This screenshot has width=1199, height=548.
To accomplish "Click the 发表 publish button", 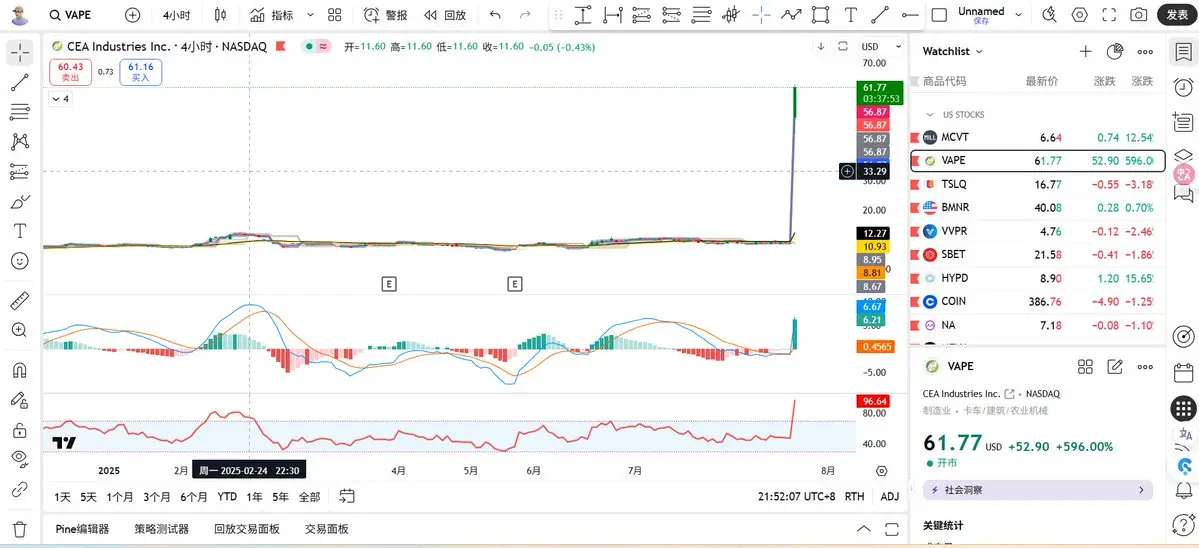I will tap(1177, 15).
